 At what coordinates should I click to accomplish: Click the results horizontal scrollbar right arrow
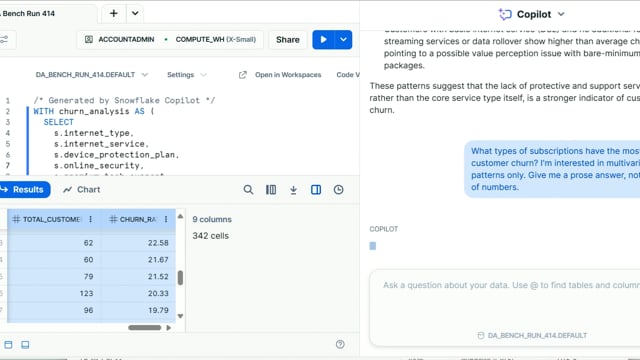pos(168,327)
